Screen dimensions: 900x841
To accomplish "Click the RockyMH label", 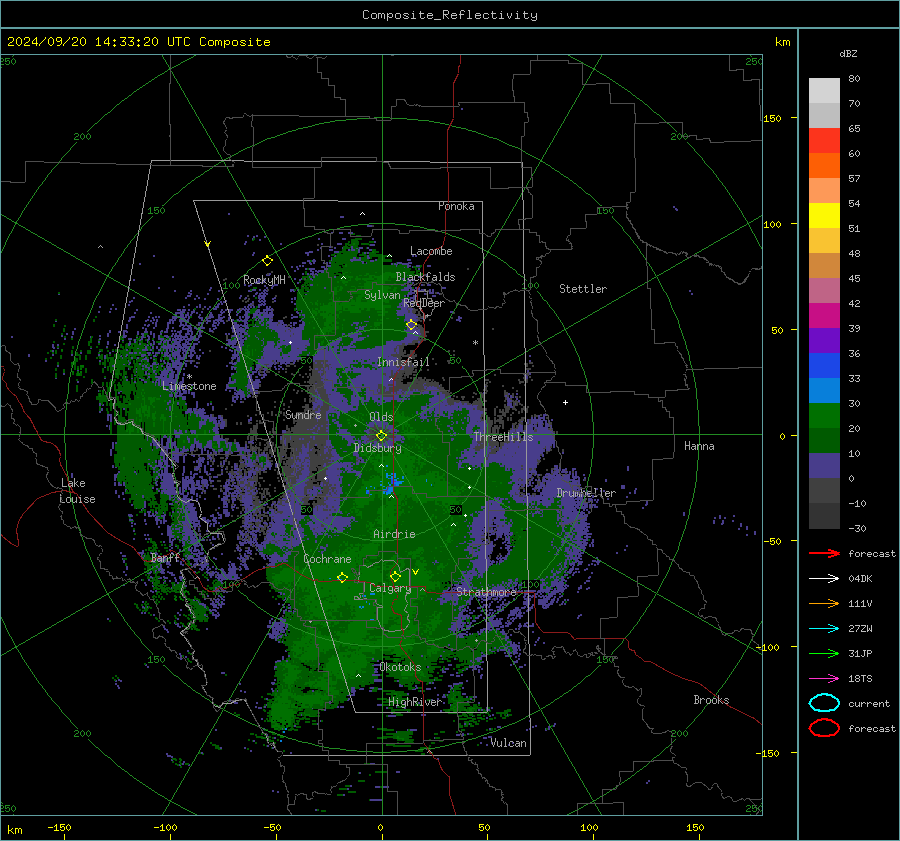I will tap(264, 280).
